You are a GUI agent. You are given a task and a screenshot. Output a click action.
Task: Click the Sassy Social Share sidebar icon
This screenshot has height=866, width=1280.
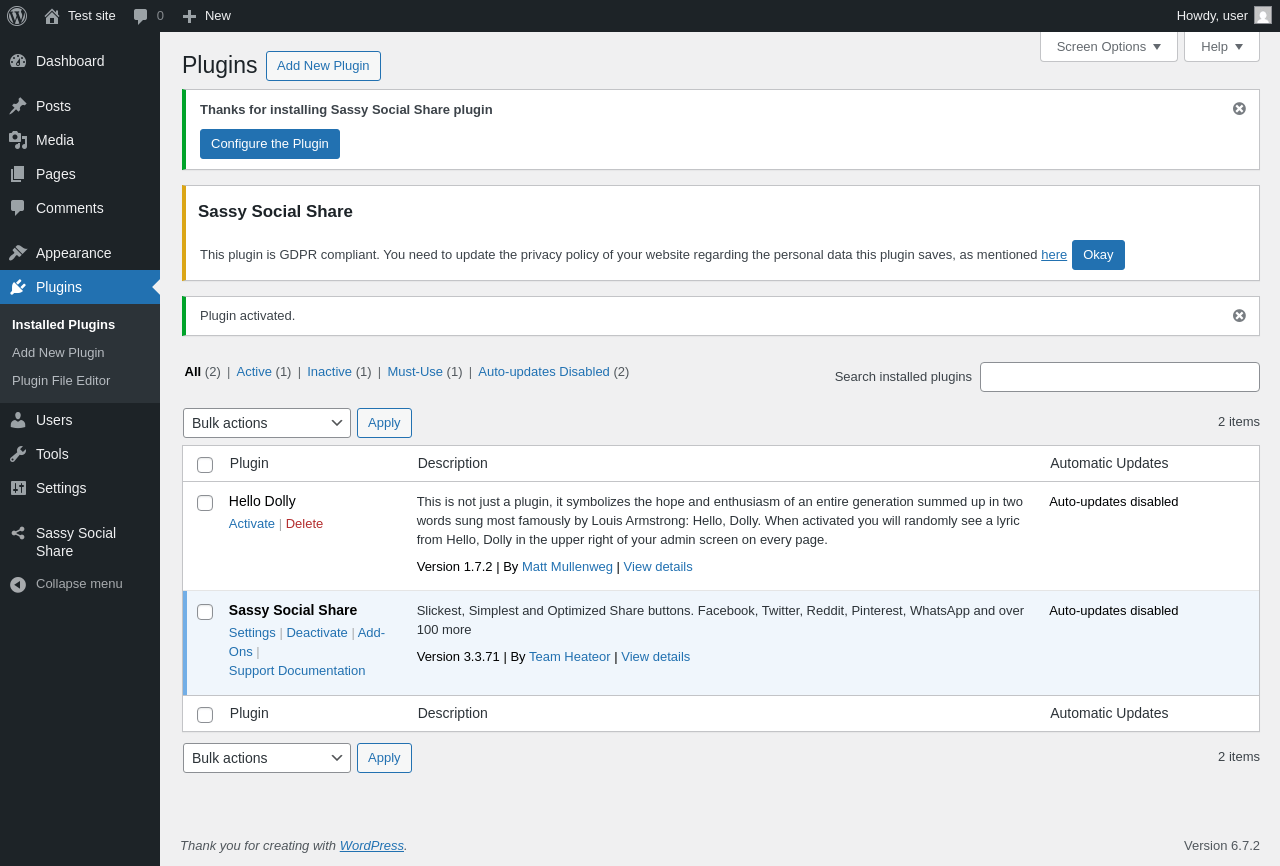point(18,533)
